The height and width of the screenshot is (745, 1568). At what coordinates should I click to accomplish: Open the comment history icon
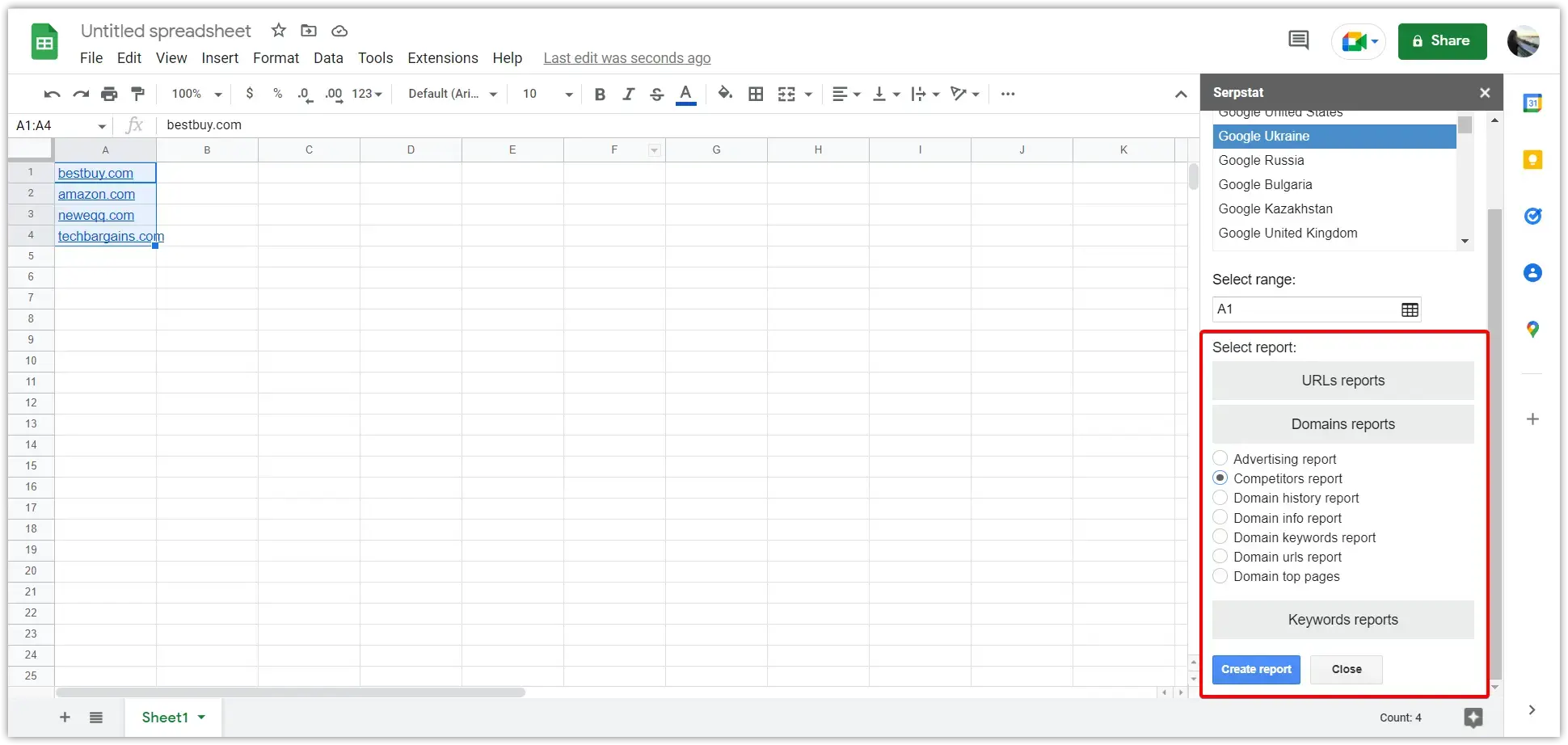1299,40
